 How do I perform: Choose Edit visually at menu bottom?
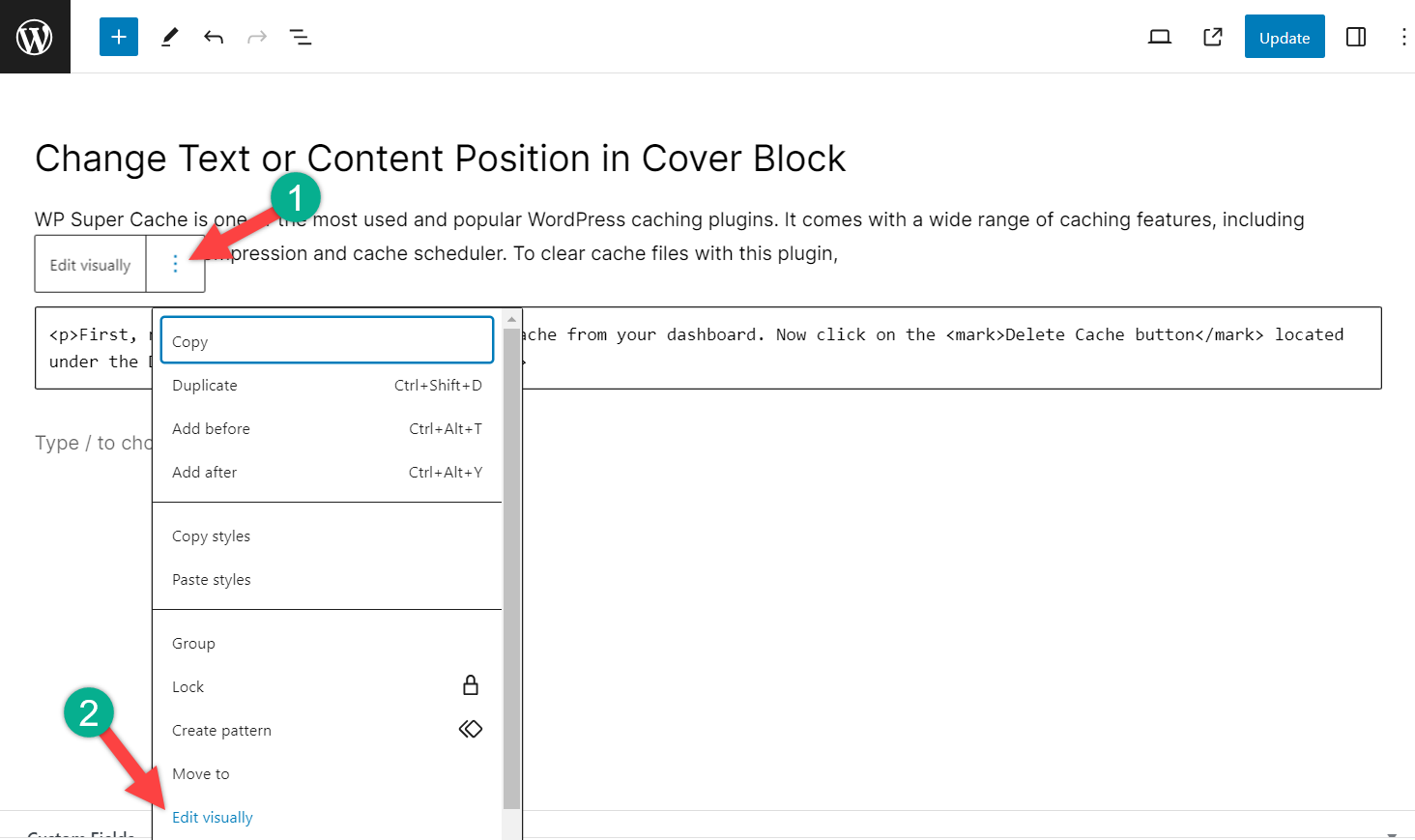[x=327, y=817]
